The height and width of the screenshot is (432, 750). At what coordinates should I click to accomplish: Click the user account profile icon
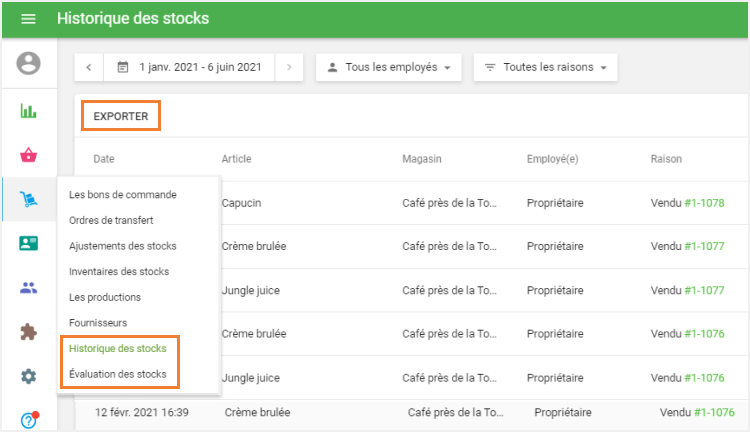(x=29, y=64)
